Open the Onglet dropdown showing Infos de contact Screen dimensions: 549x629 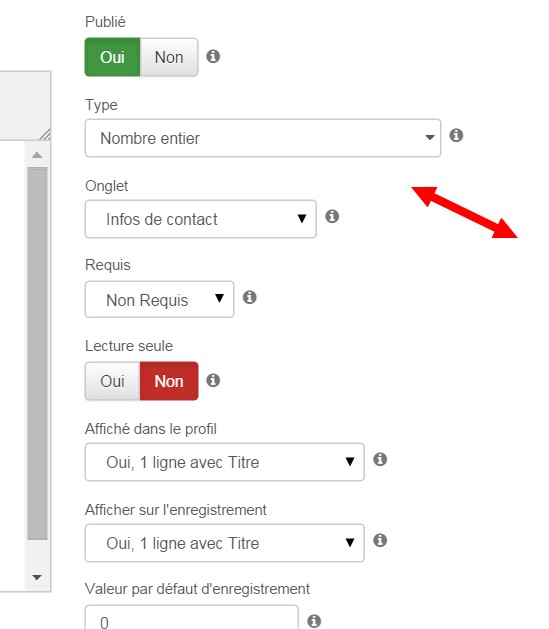point(201,219)
